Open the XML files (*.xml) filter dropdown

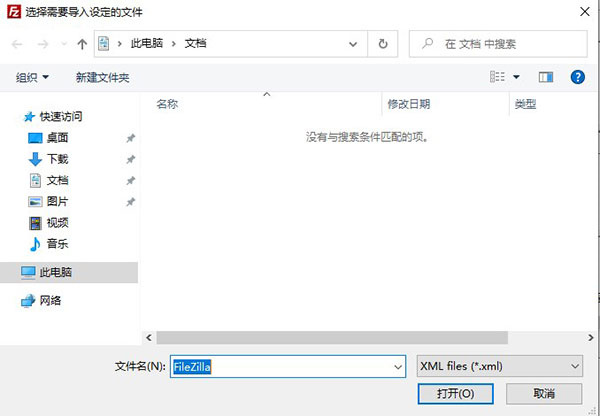(x=500, y=367)
